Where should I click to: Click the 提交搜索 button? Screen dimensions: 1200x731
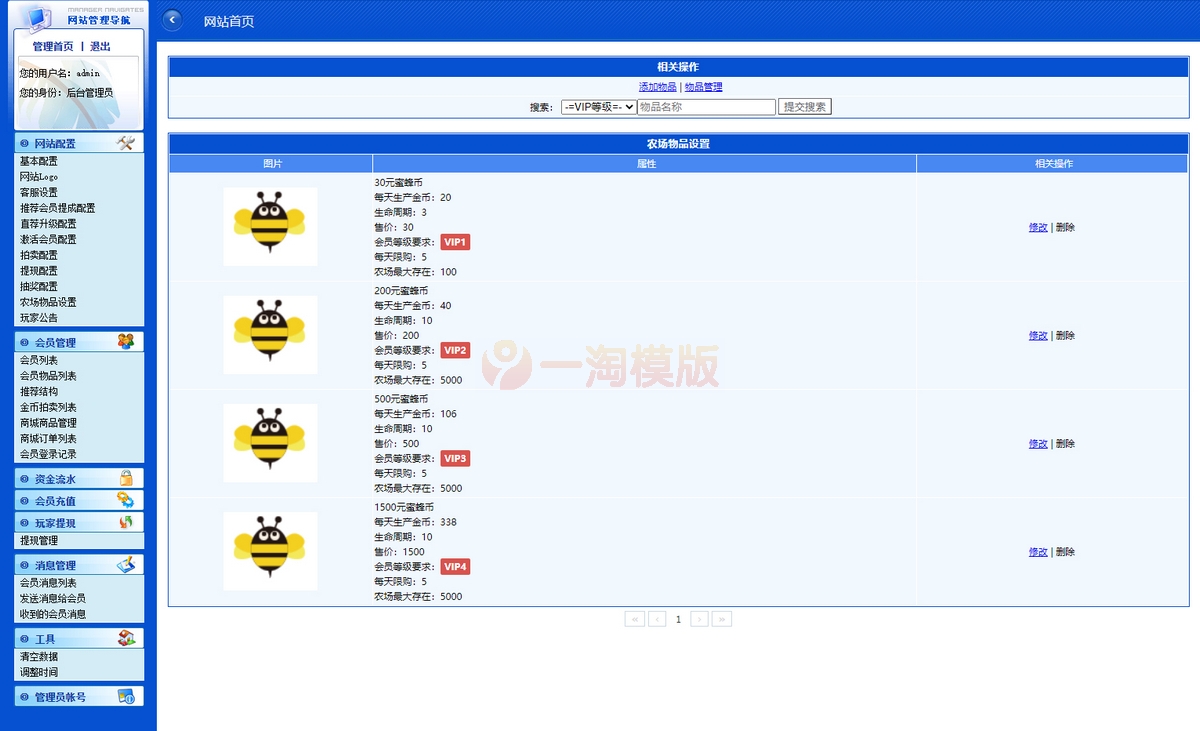pyautogui.click(x=804, y=107)
